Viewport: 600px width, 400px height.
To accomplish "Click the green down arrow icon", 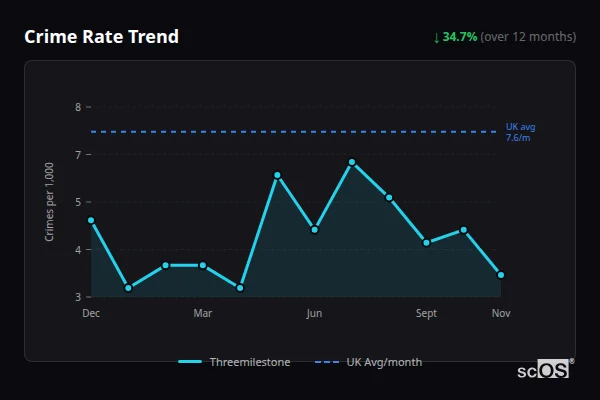I will click(436, 38).
